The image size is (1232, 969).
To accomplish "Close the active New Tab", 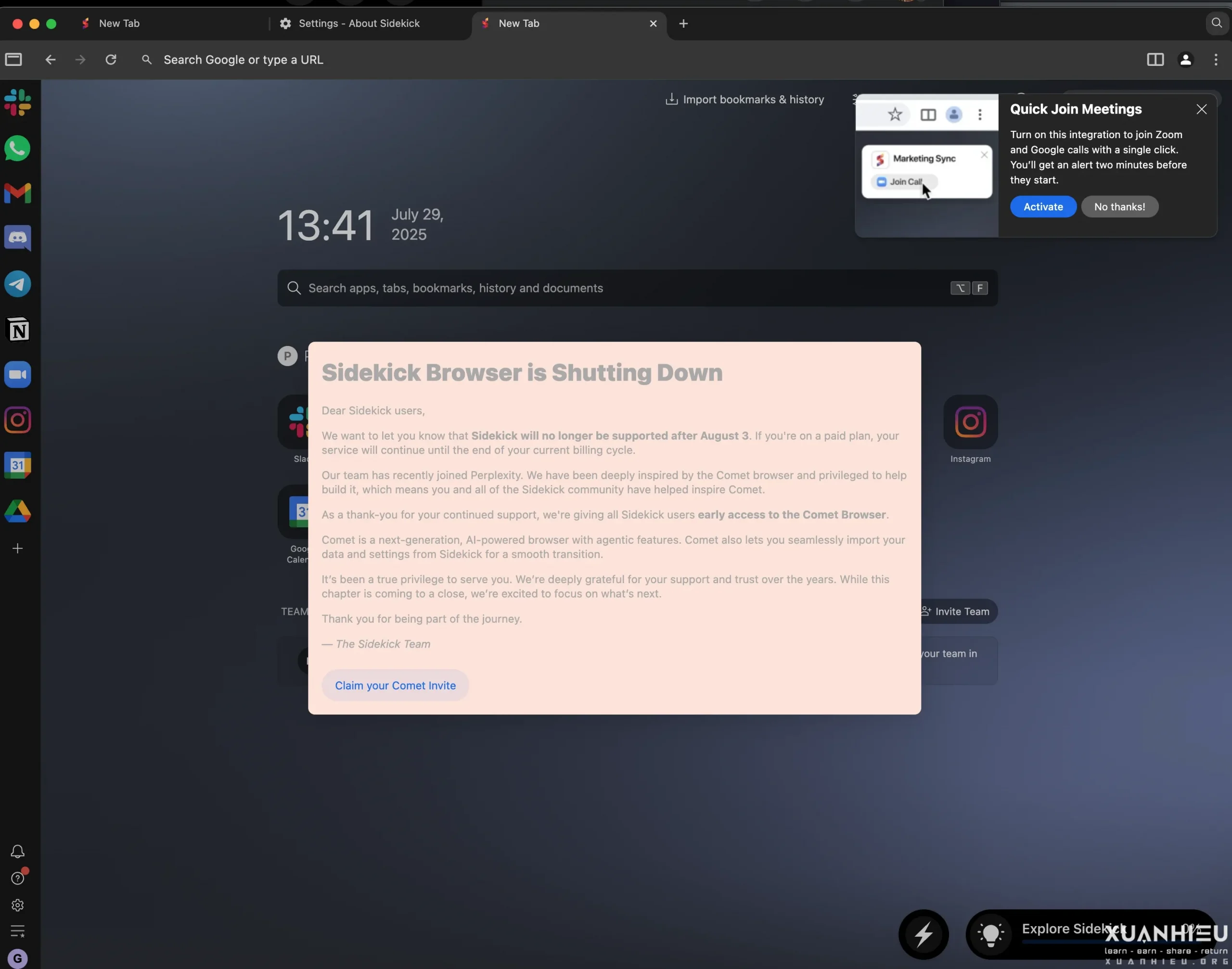I will 653,23.
